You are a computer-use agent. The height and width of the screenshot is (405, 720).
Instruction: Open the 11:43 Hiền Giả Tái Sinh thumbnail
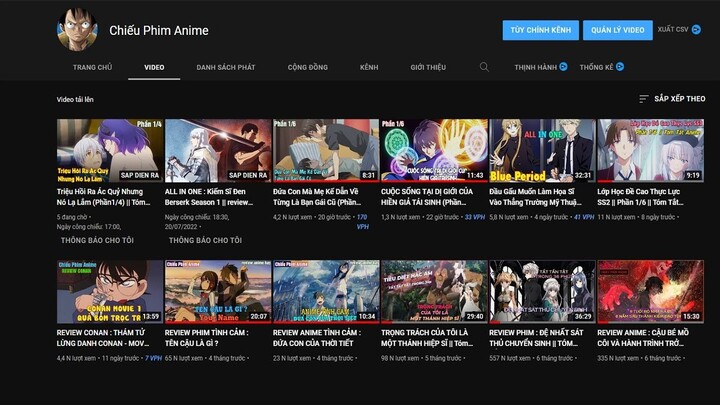(x=434, y=151)
